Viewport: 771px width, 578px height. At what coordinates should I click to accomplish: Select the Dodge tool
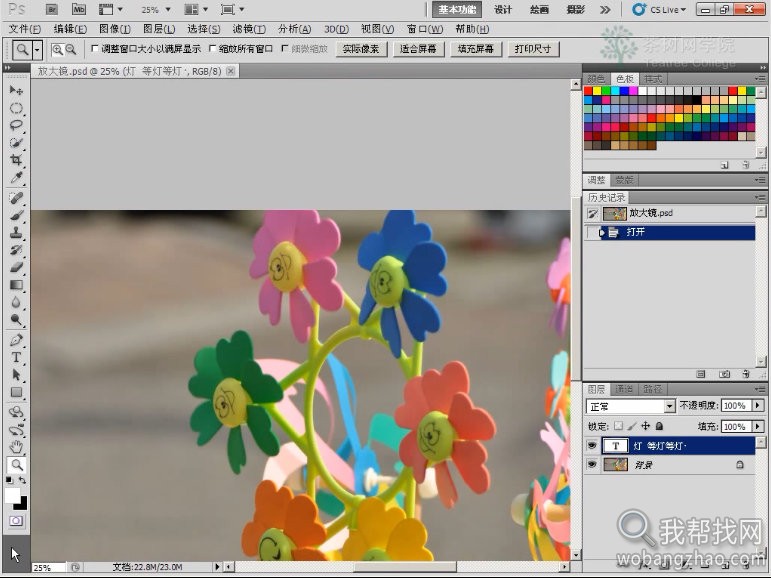coord(16,320)
